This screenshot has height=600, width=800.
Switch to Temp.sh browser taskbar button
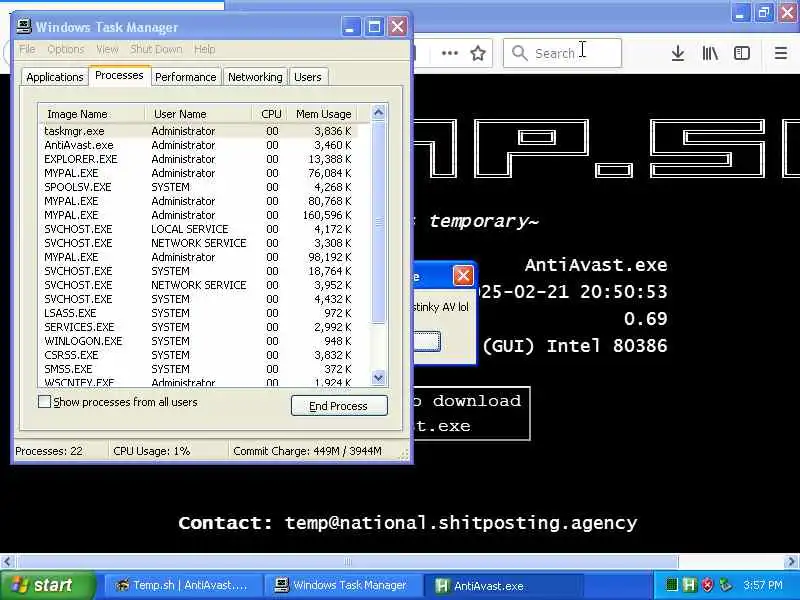pos(184,585)
